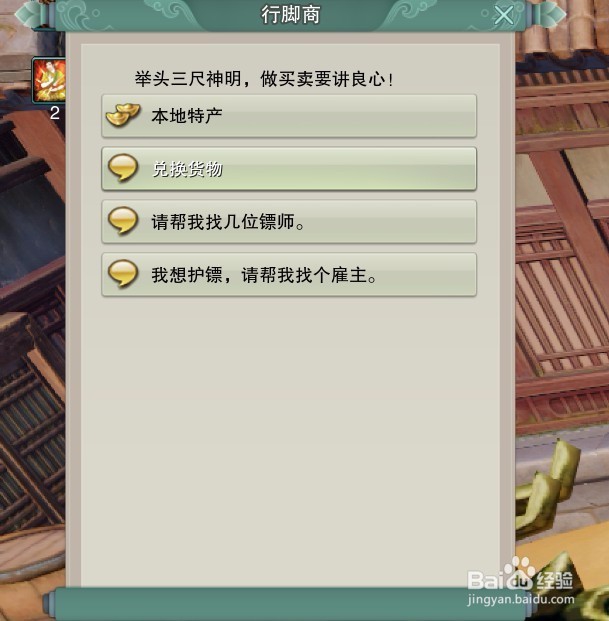Choose the 本地特产 option text

[x=187, y=116]
